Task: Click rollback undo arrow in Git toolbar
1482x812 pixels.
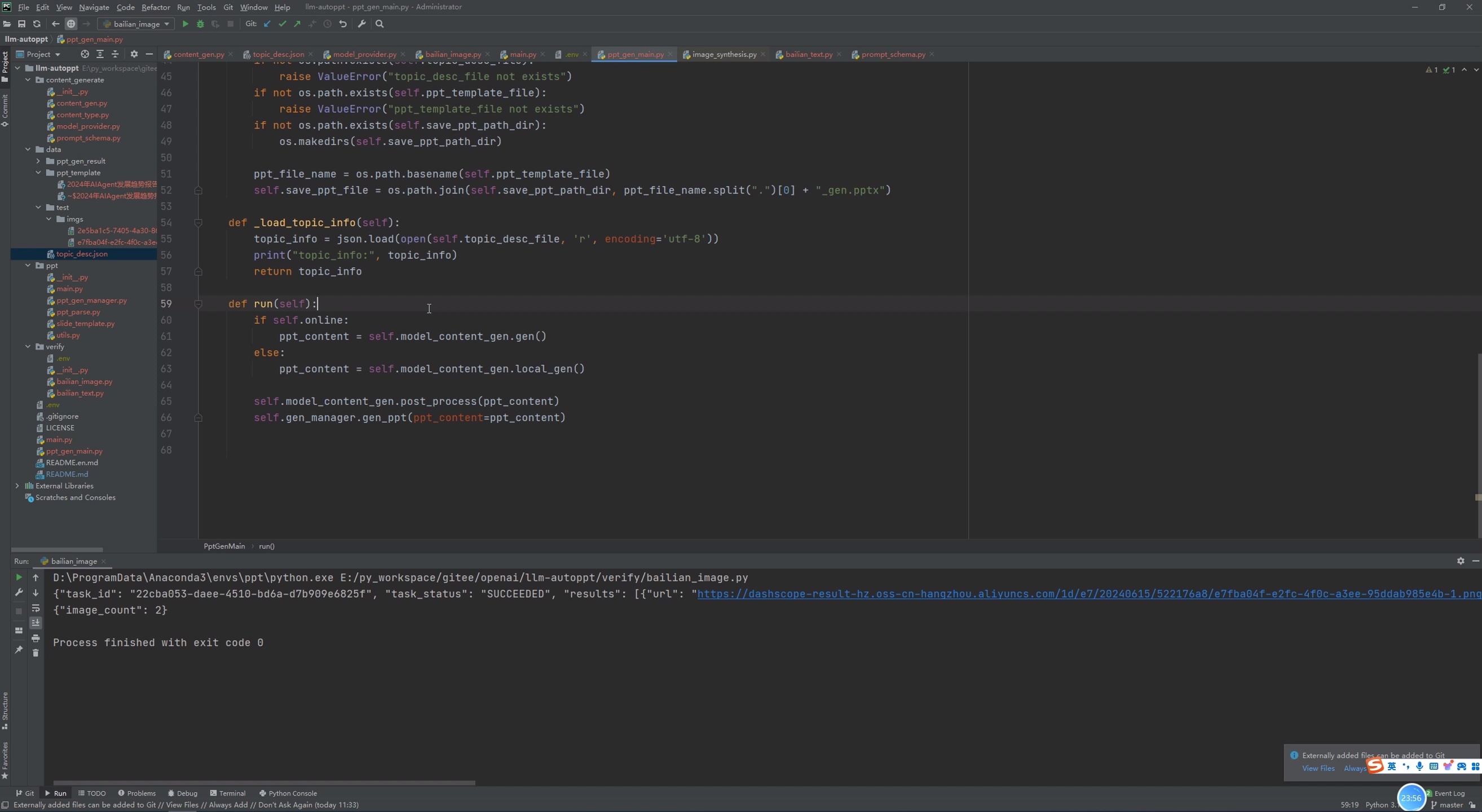Action: click(343, 24)
